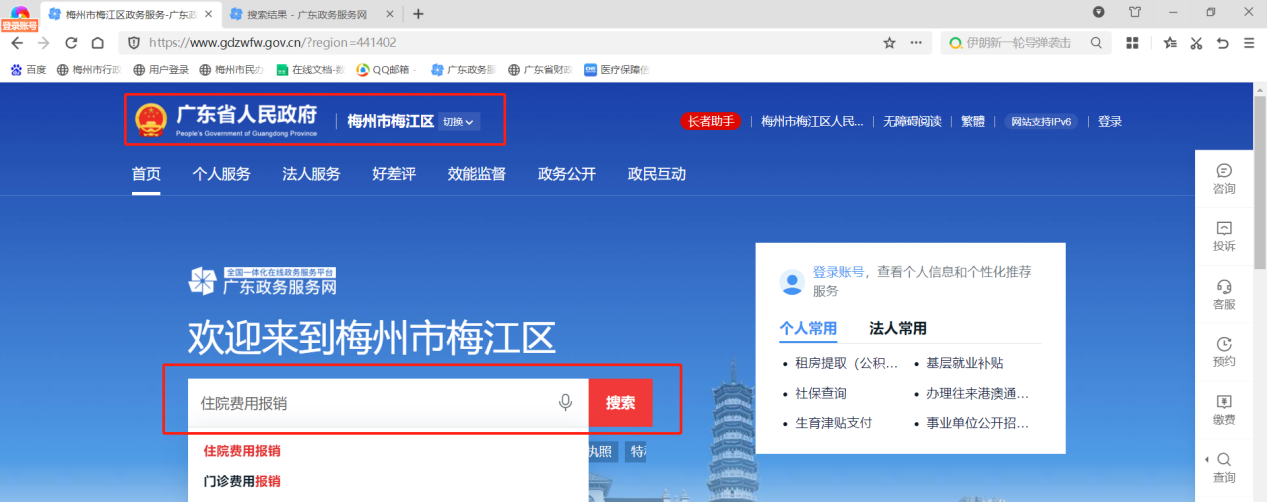This screenshot has height=502, width=1267.
Task: Open the 客服 headset sidebar icon
Action: click(x=1224, y=294)
